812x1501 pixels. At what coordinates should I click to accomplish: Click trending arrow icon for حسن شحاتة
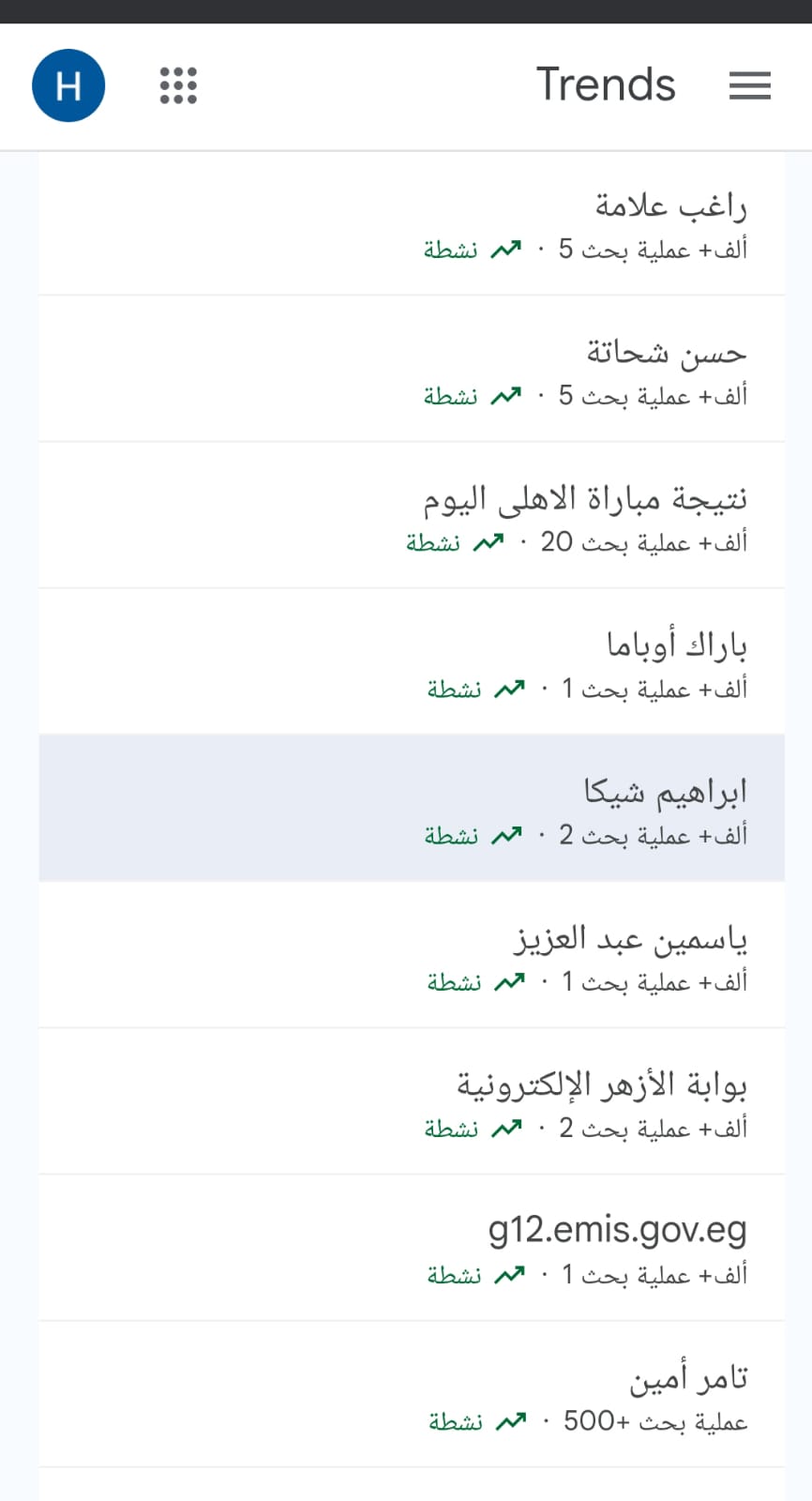[x=506, y=396]
